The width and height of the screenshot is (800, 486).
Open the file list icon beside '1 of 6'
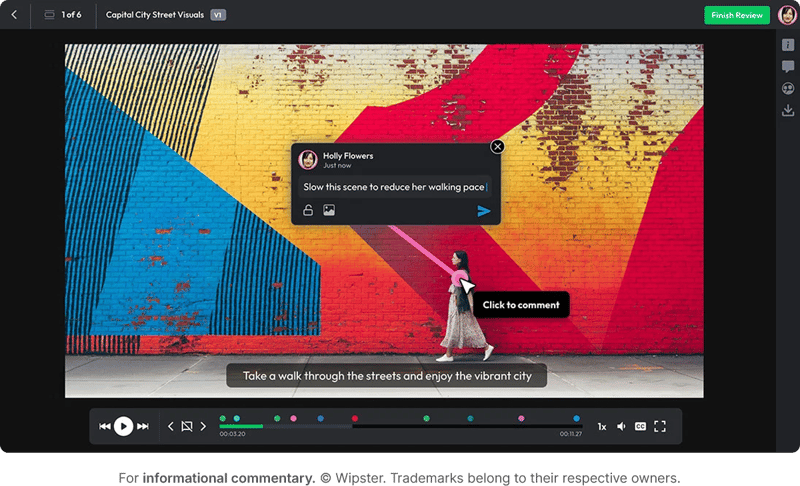[49, 15]
